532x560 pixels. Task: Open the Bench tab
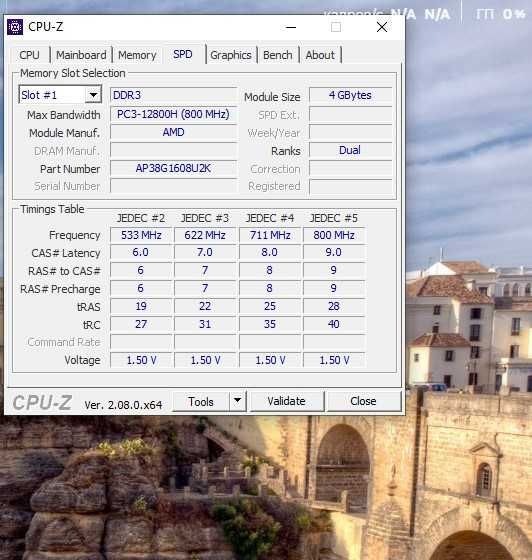click(277, 55)
